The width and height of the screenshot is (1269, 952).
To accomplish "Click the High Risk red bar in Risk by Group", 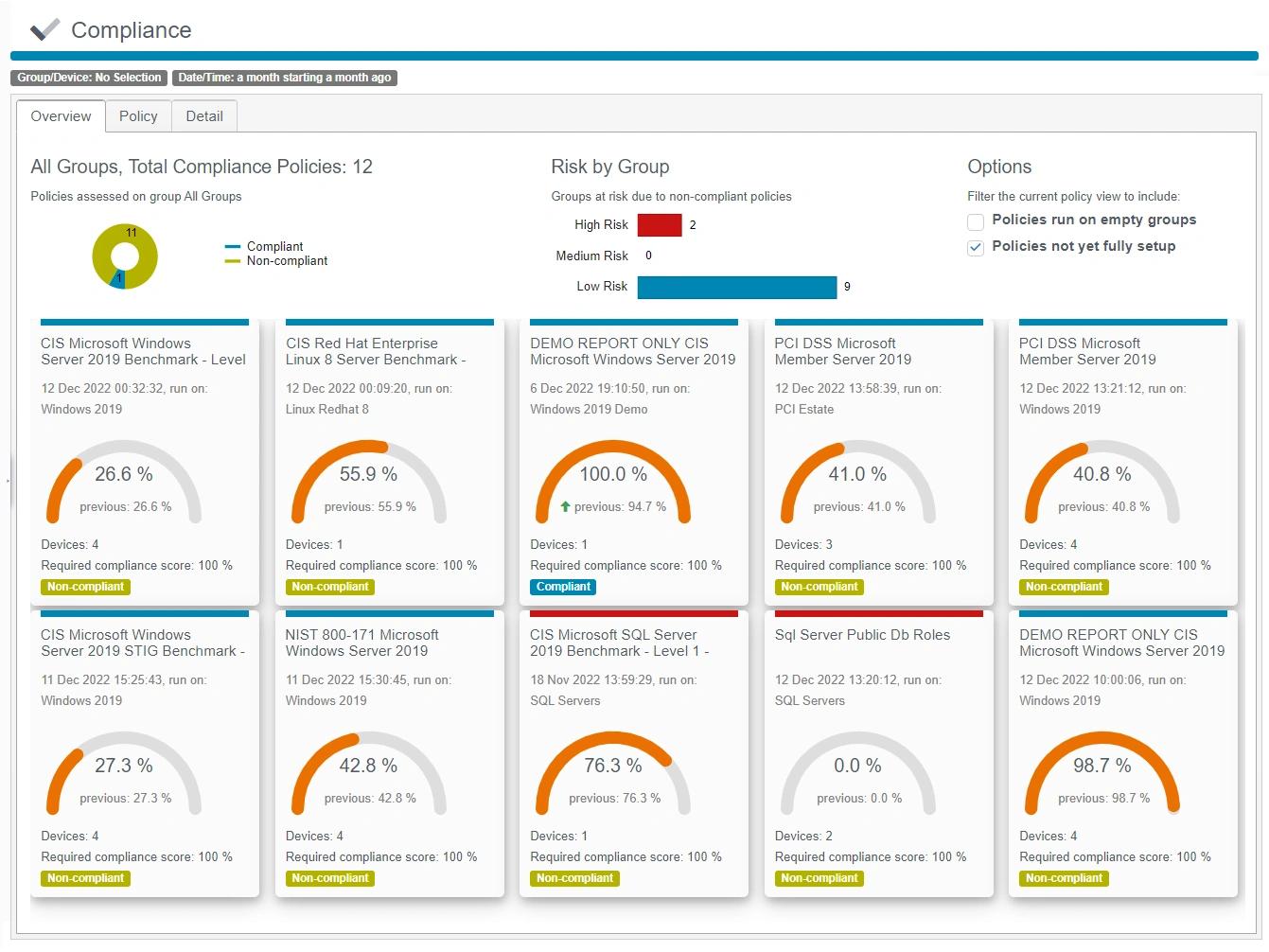I will coord(660,225).
